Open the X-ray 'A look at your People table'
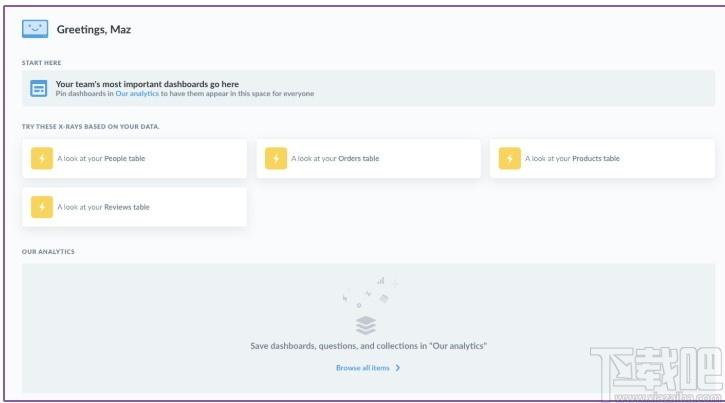This screenshot has height=403, width=725. (x=134, y=159)
